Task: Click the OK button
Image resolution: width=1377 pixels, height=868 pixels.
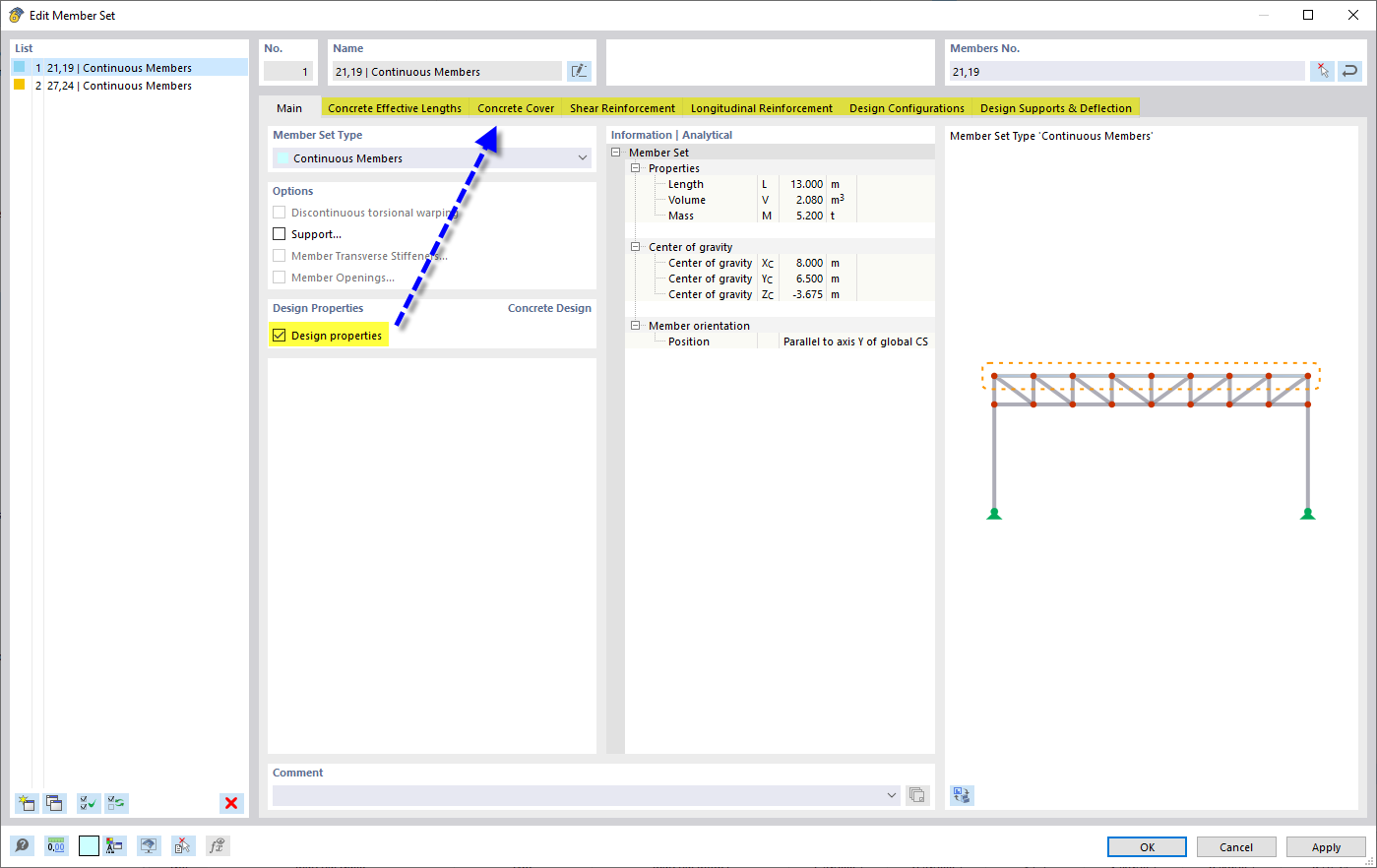Action: tap(1148, 847)
